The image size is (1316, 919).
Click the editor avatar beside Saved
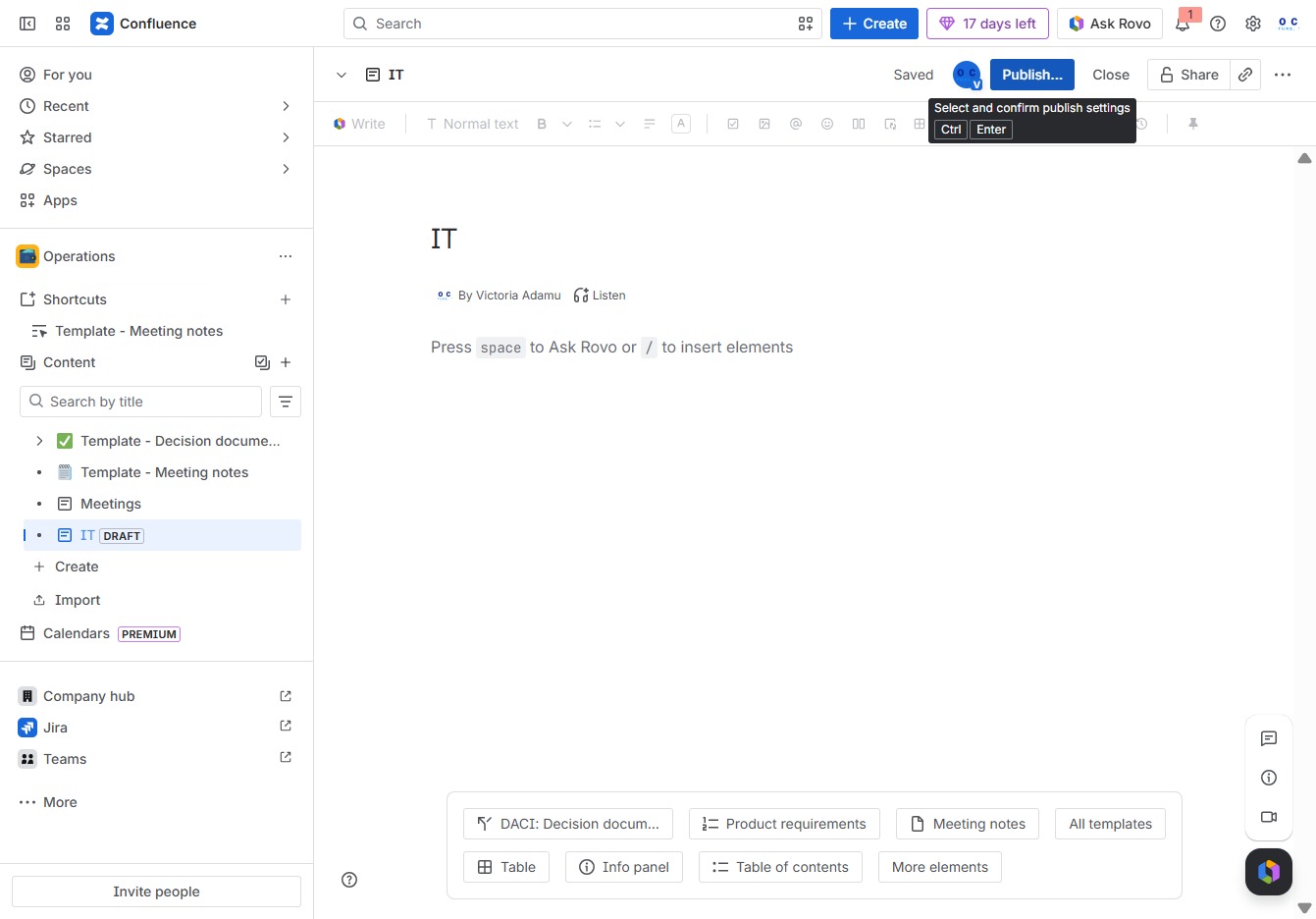click(967, 75)
